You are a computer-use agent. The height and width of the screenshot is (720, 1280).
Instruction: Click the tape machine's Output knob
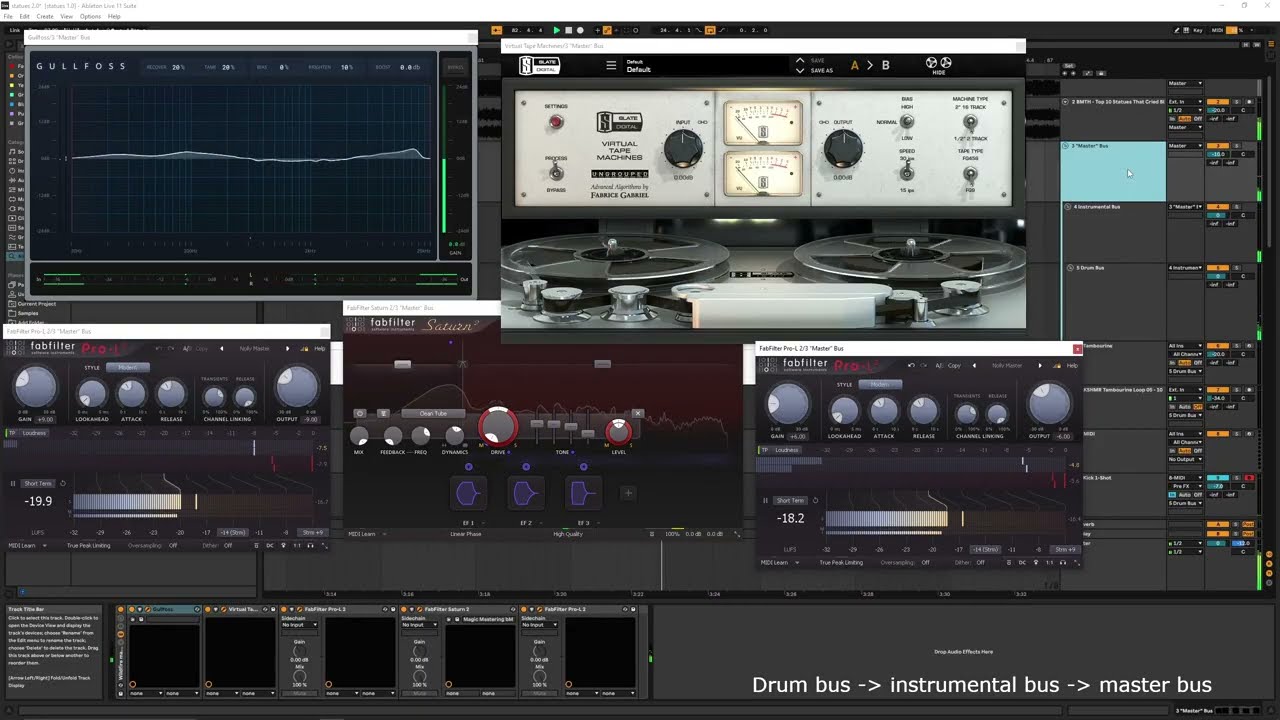843,150
